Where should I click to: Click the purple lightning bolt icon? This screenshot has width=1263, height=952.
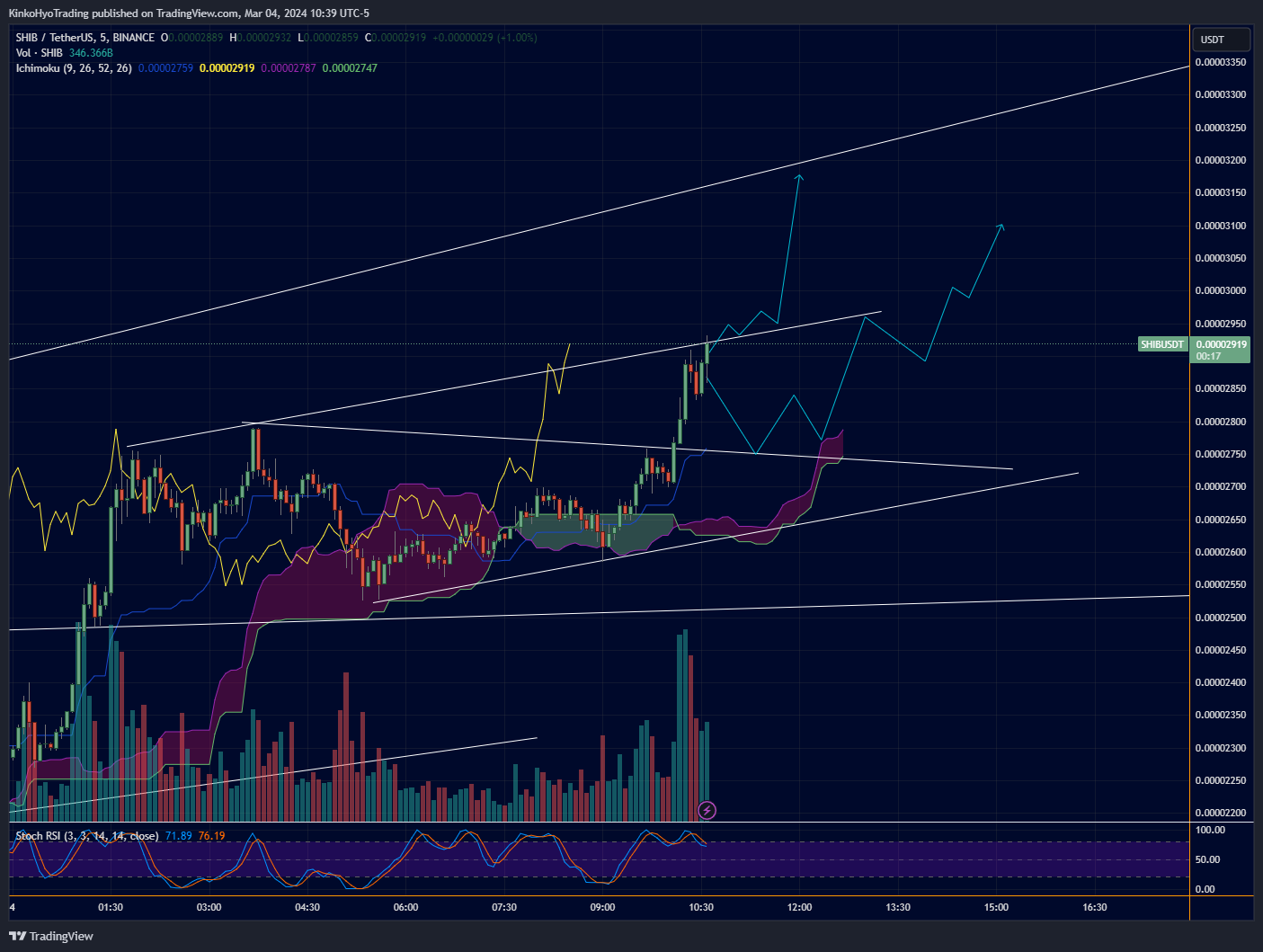click(x=707, y=810)
